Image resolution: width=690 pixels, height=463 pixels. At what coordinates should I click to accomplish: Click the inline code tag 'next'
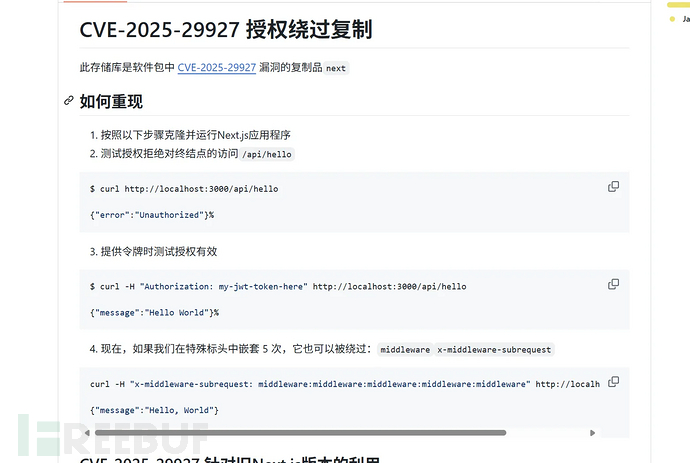click(336, 68)
